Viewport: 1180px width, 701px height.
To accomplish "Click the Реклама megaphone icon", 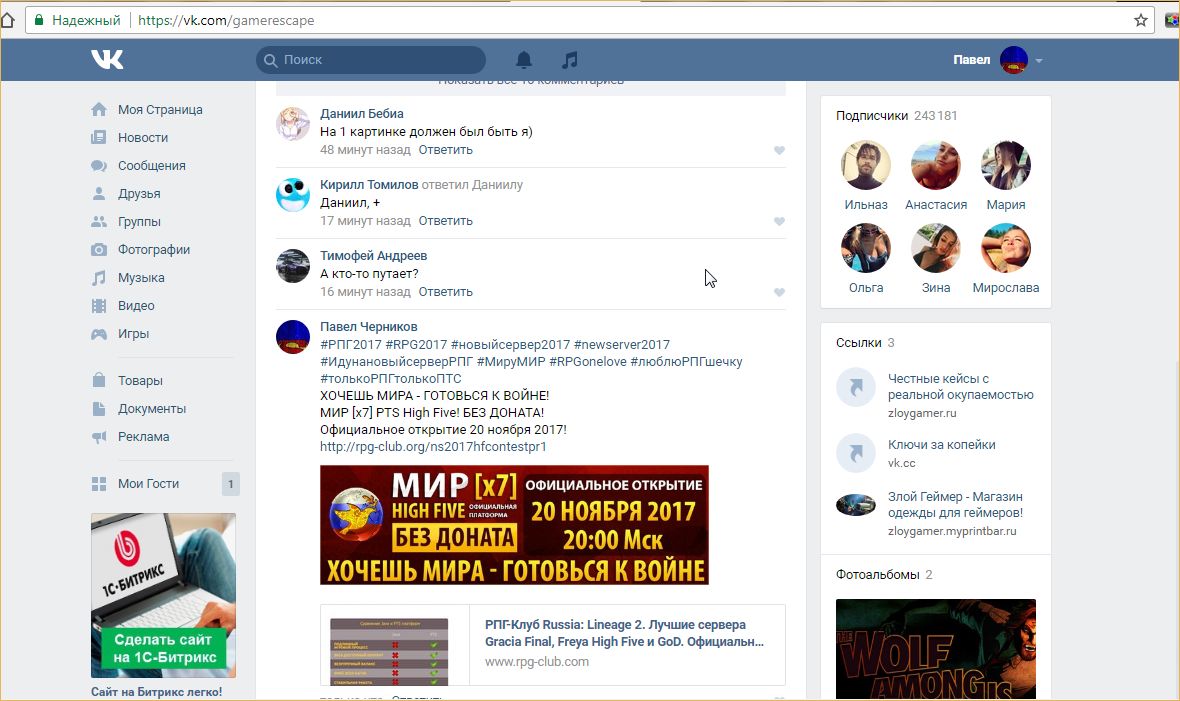I will [99, 437].
